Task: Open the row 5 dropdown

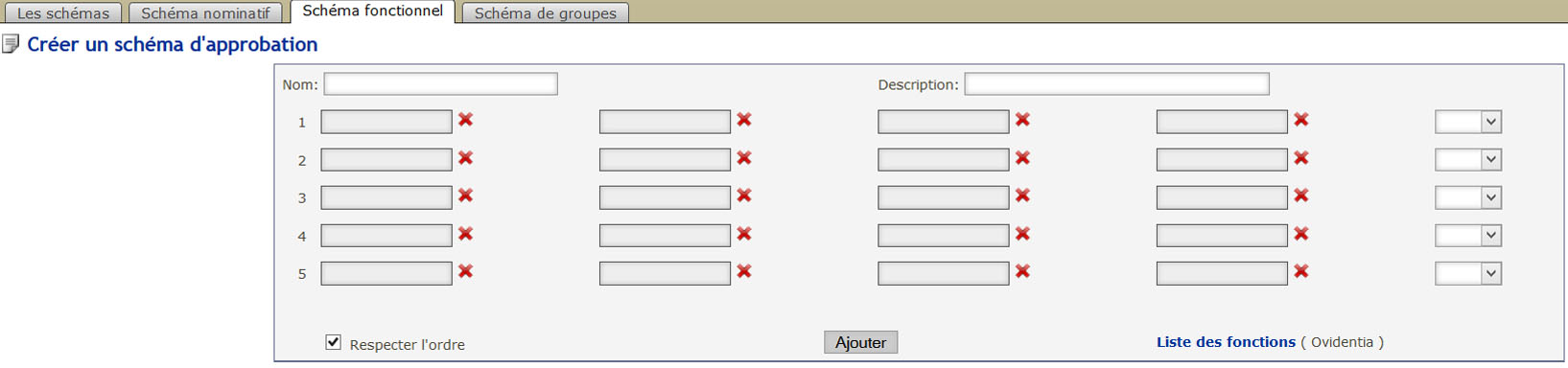Action: click(x=1468, y=273)
